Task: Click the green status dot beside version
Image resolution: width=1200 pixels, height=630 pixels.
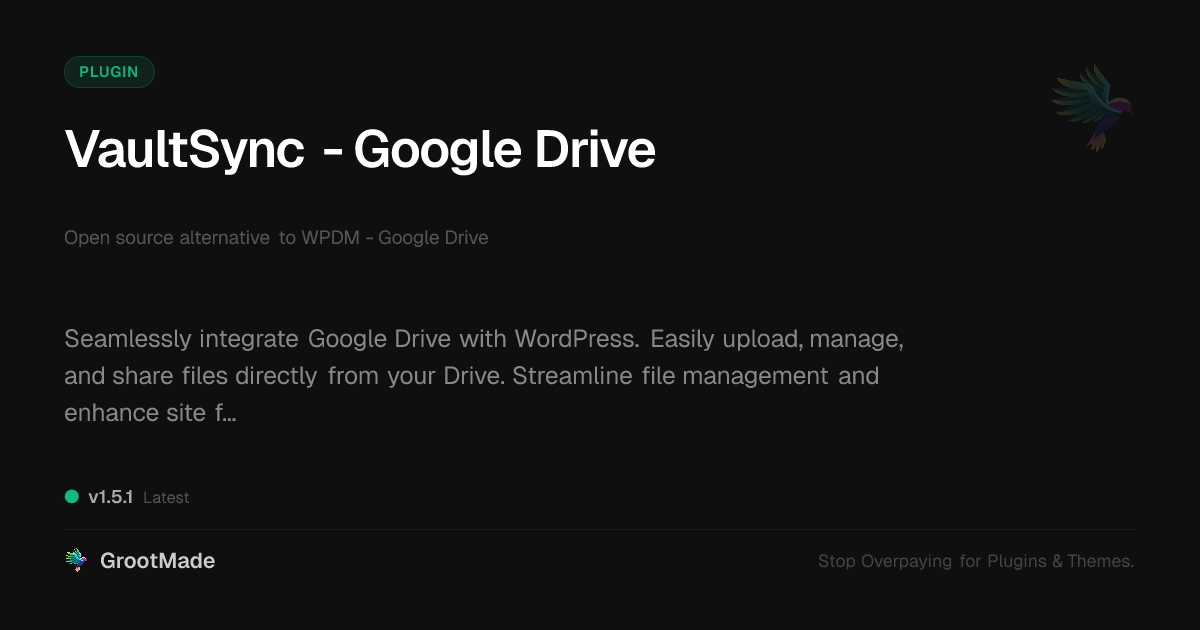Action: [72, 497]
